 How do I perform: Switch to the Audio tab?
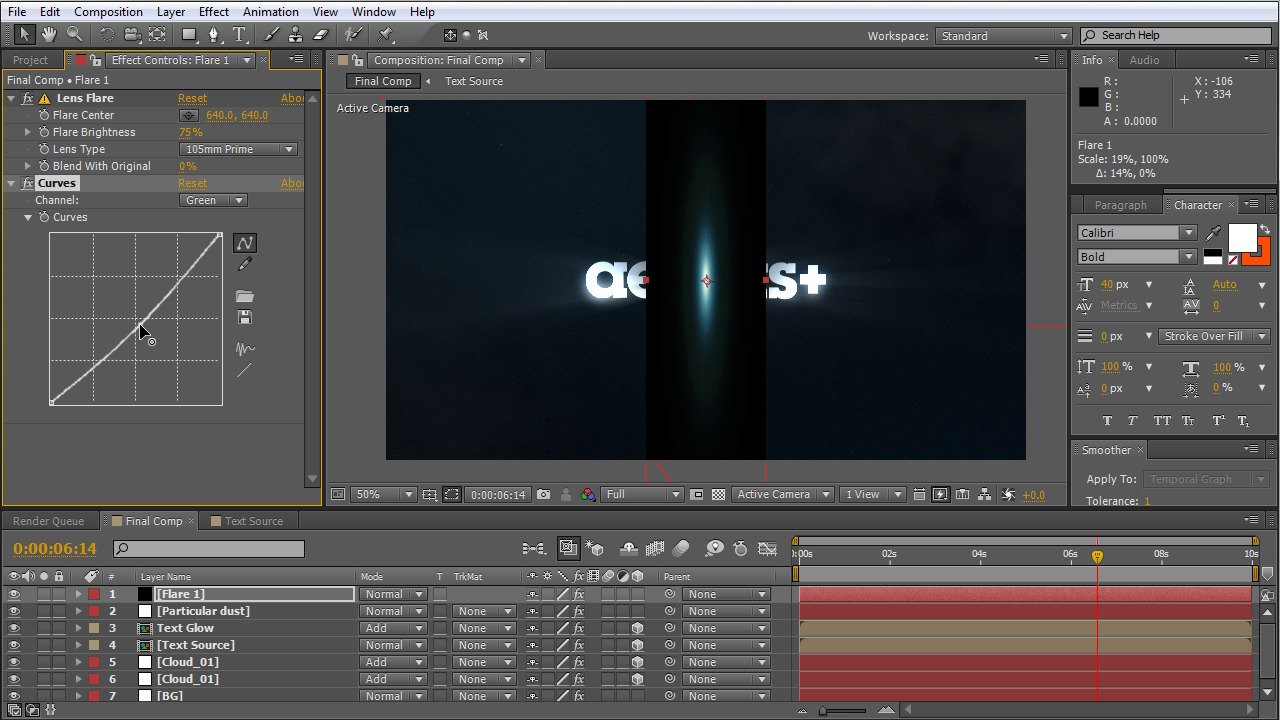pyautogui.click(x=1144, y=60)
